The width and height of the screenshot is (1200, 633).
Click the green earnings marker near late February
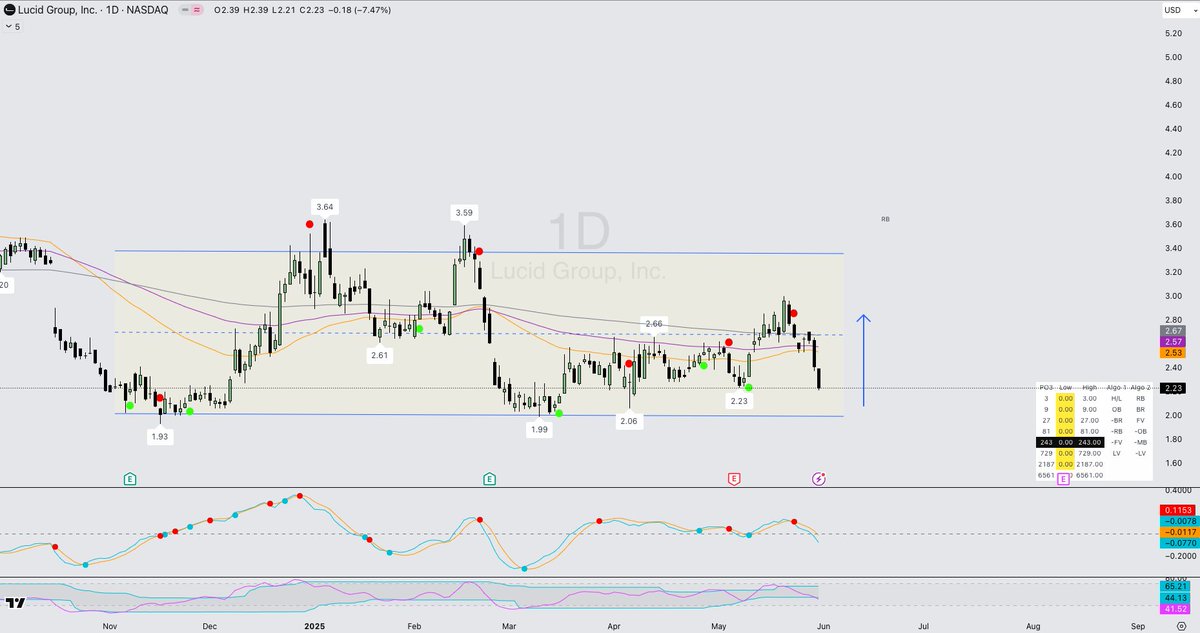(x=489, y=479)
